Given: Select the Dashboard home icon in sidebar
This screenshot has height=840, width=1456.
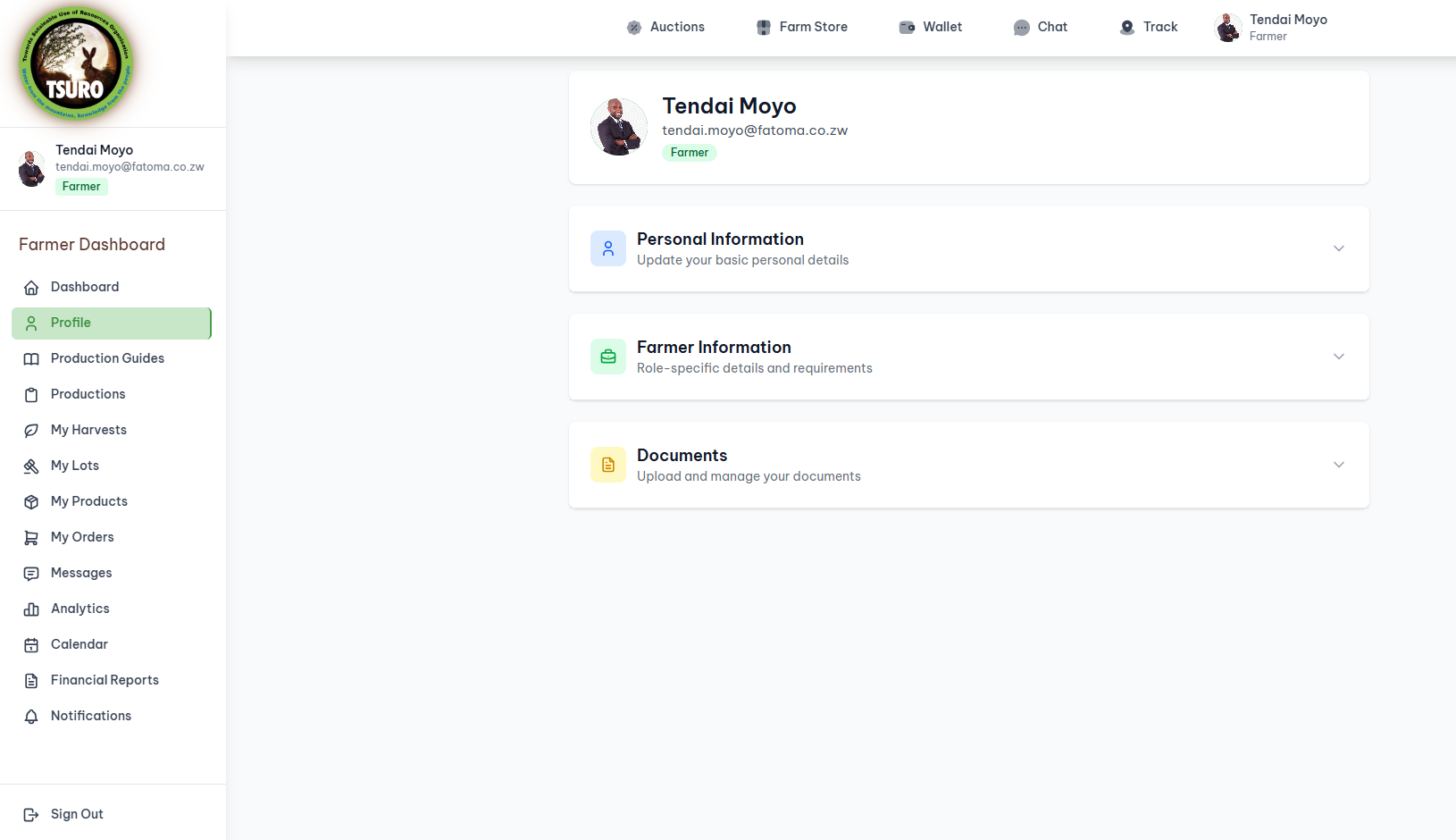Looking at the screenshot, I should (x=32, y=287).
